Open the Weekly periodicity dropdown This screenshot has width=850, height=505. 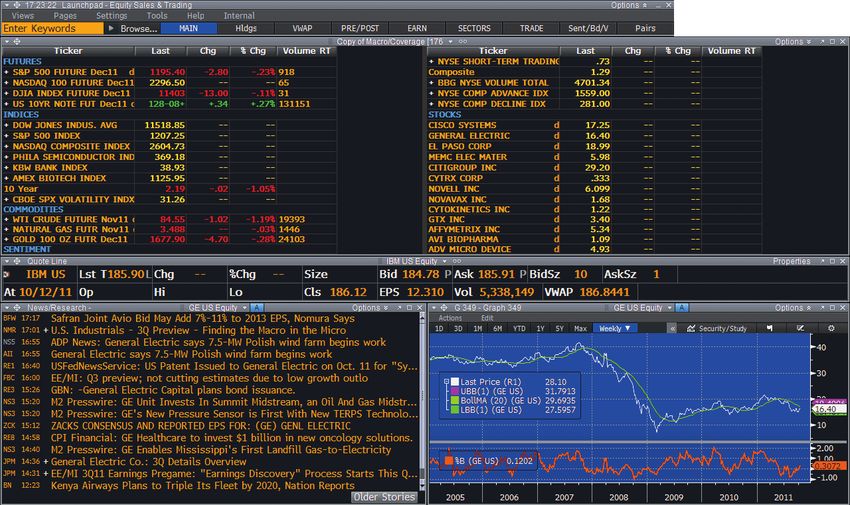point(615,328)
